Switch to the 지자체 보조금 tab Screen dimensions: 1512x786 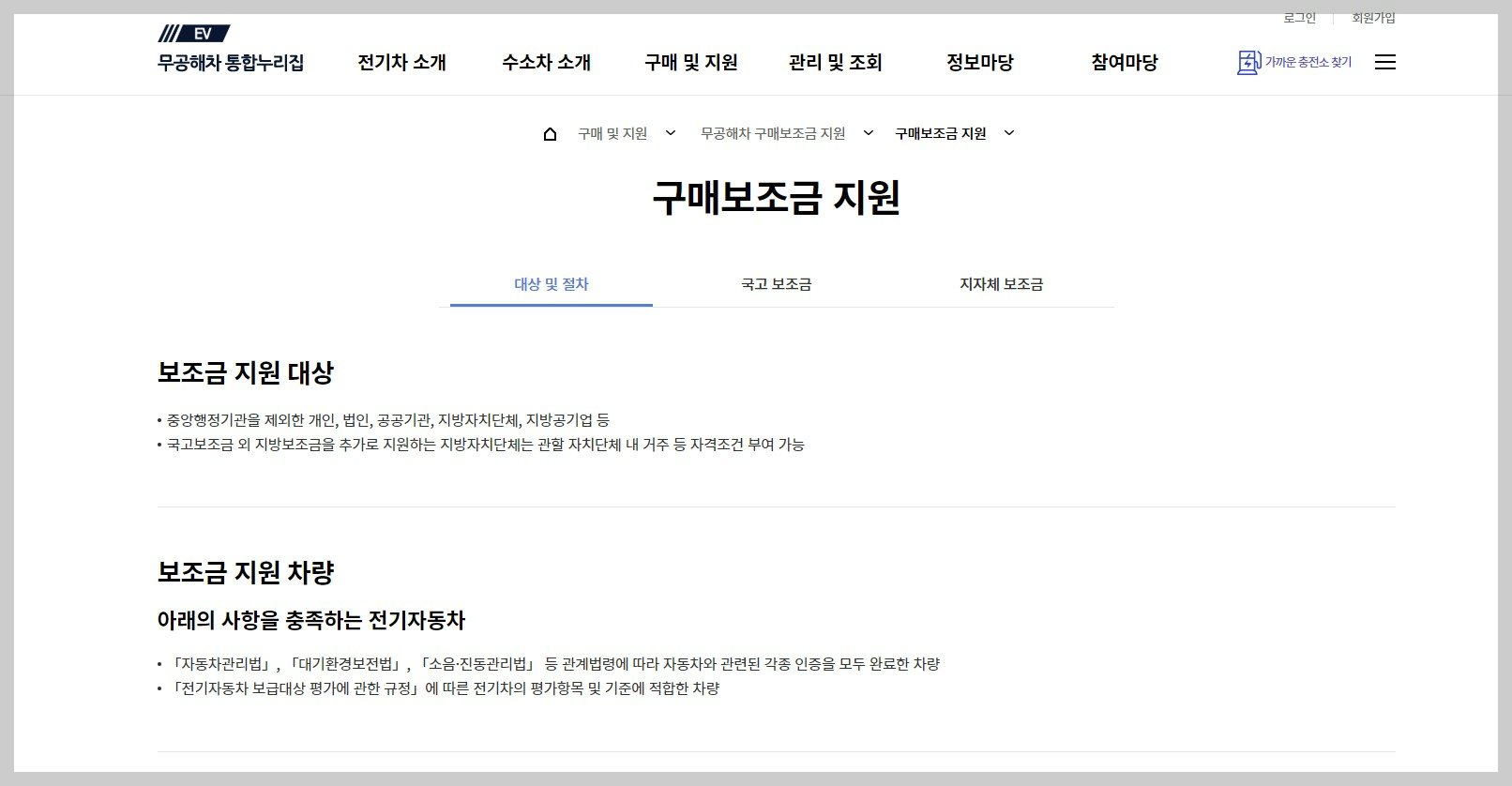(x=1002, y=284)
